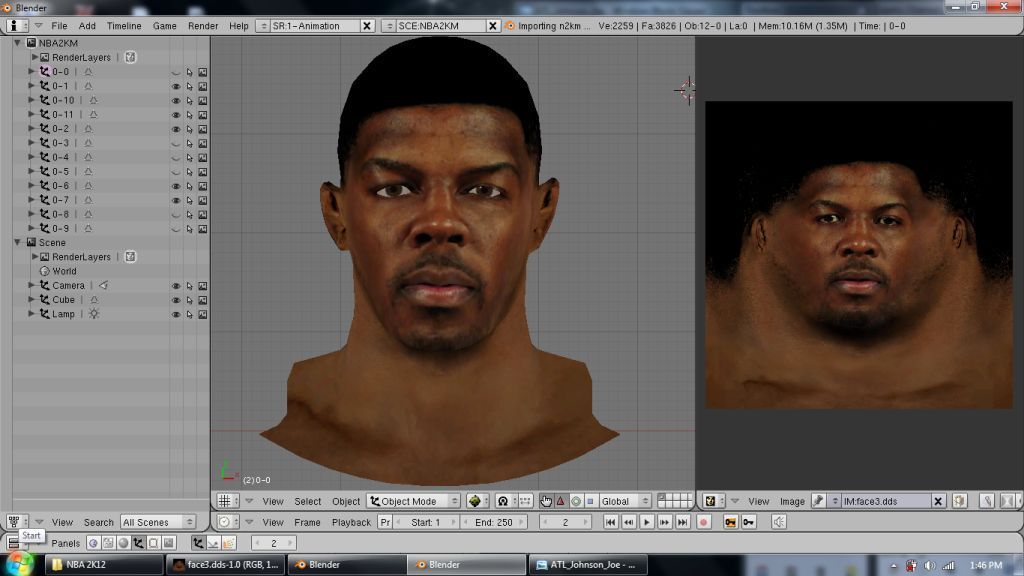Toggle renderability icon for Lamp
Image resolution: width=1024 pixels, height=576 pixels.
[x=203, y=315]
